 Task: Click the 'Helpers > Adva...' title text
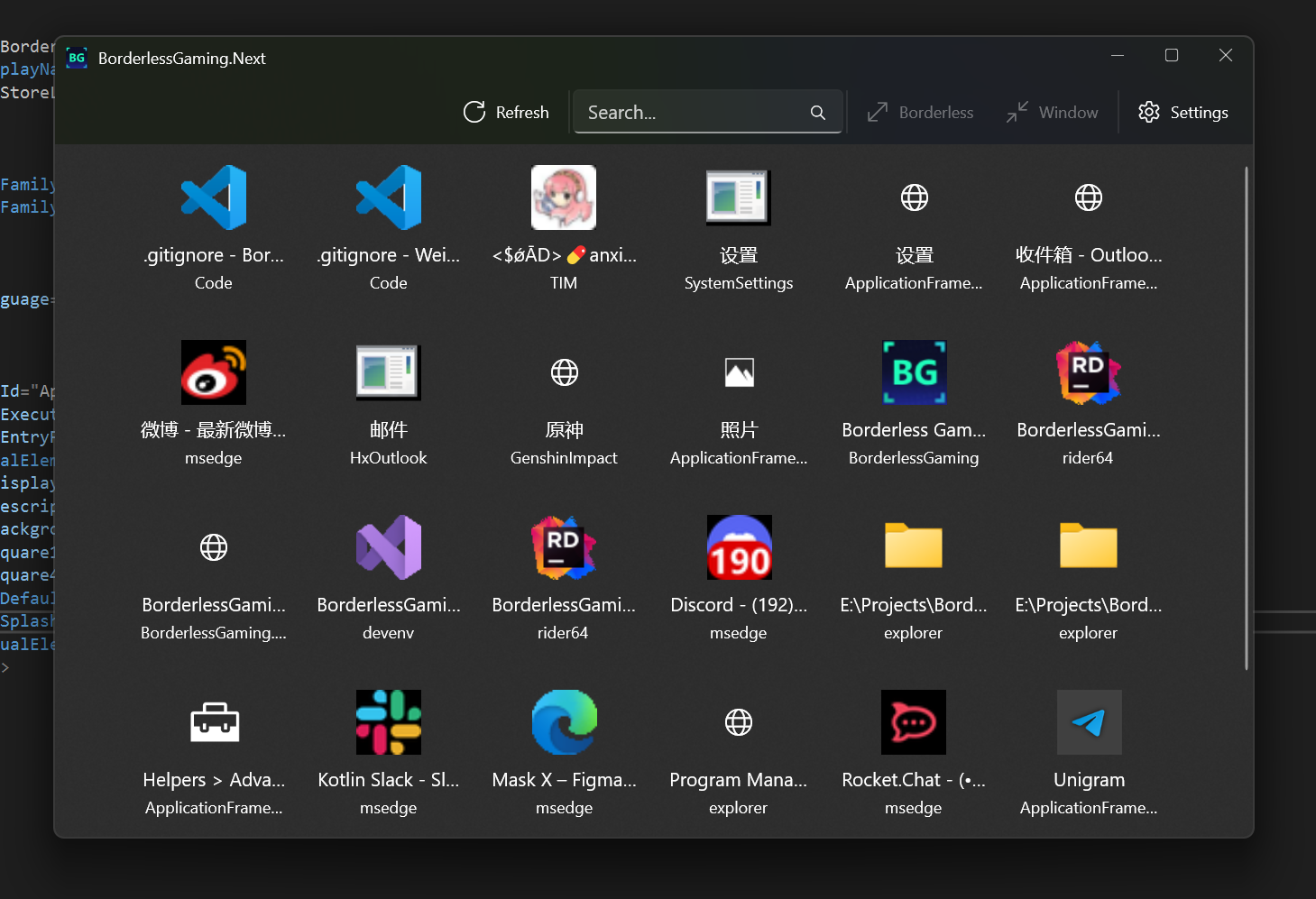click(214, 780)
